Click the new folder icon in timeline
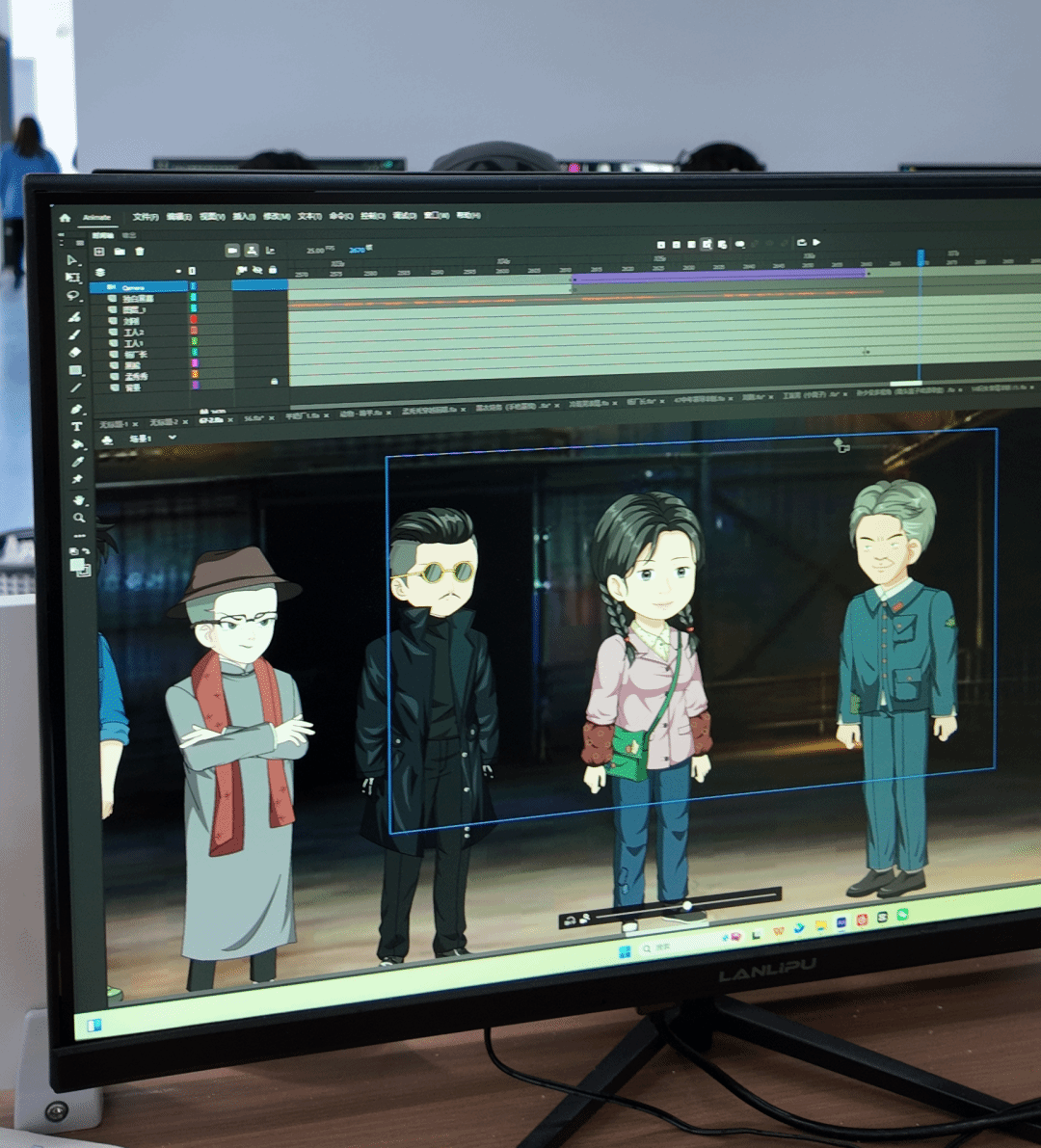Screen dimensions: 1041x1148 pos(120,252)
